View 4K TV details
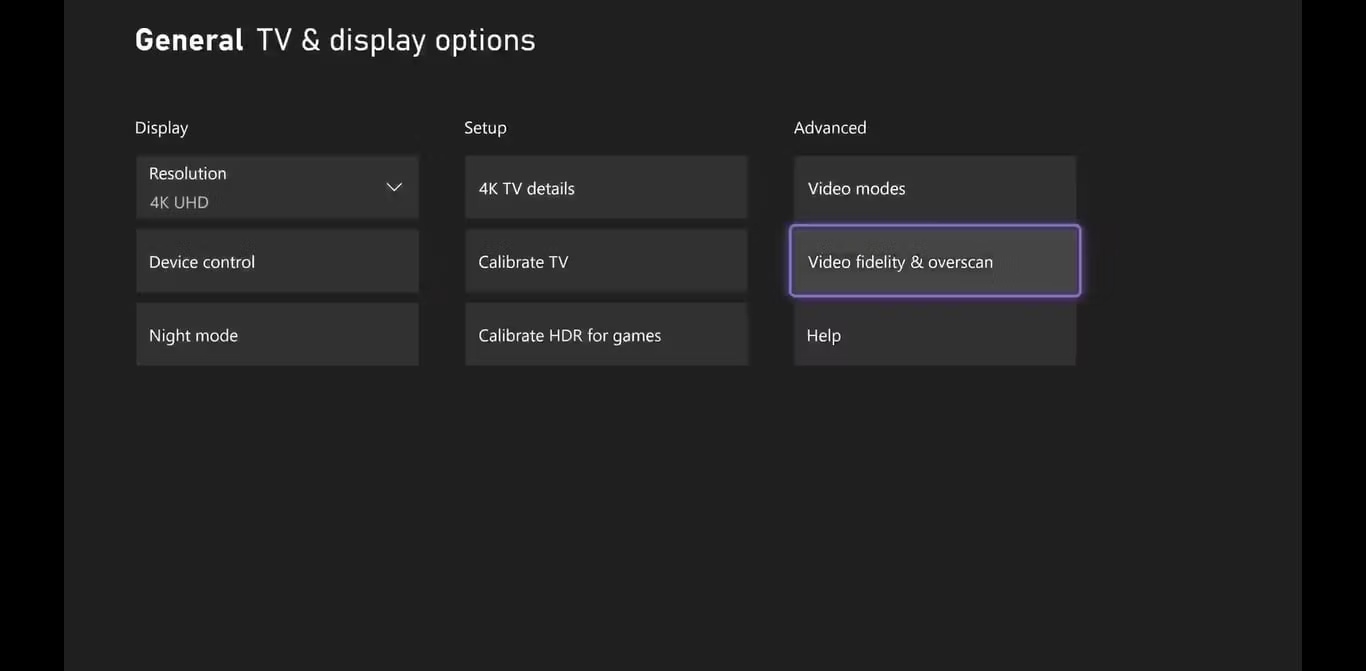The image size is (1366, 671). pyautogui.click(x=606, y=188)
